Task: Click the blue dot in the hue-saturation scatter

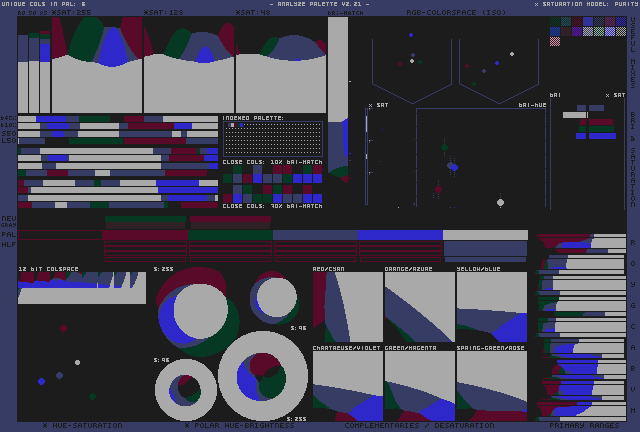Action: 41,381
